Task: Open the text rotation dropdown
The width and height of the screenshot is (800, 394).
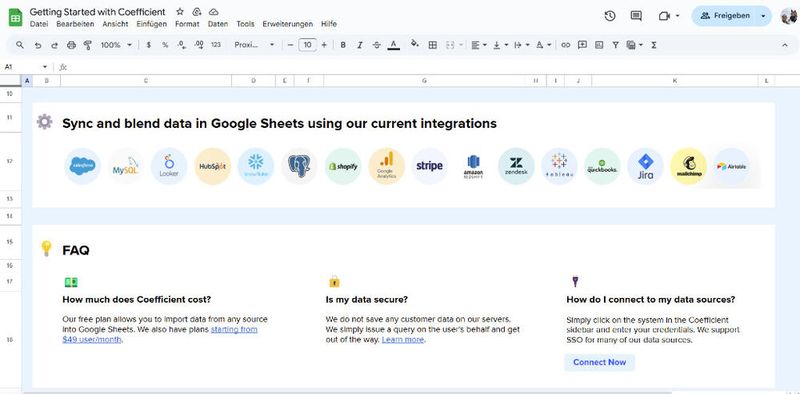Action: (543, 45)
